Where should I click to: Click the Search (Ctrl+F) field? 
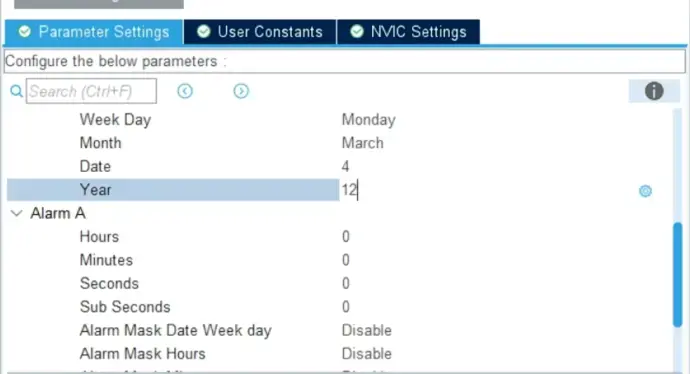(x=91, y=91)
